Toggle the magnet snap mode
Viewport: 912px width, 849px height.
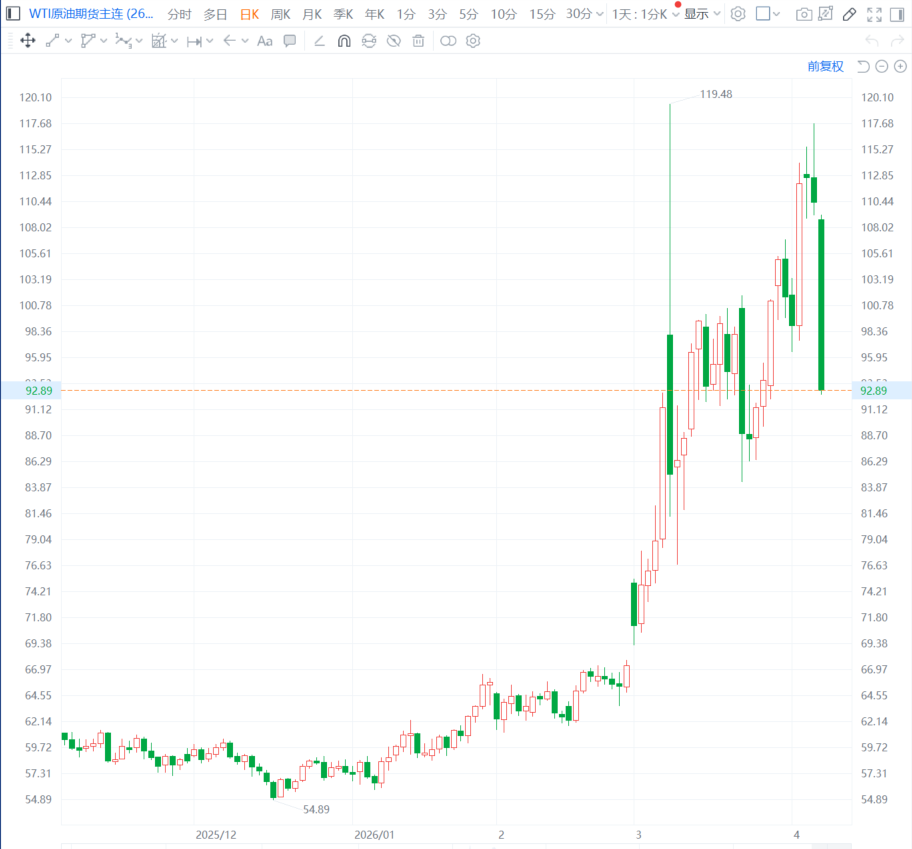point(344,41)
